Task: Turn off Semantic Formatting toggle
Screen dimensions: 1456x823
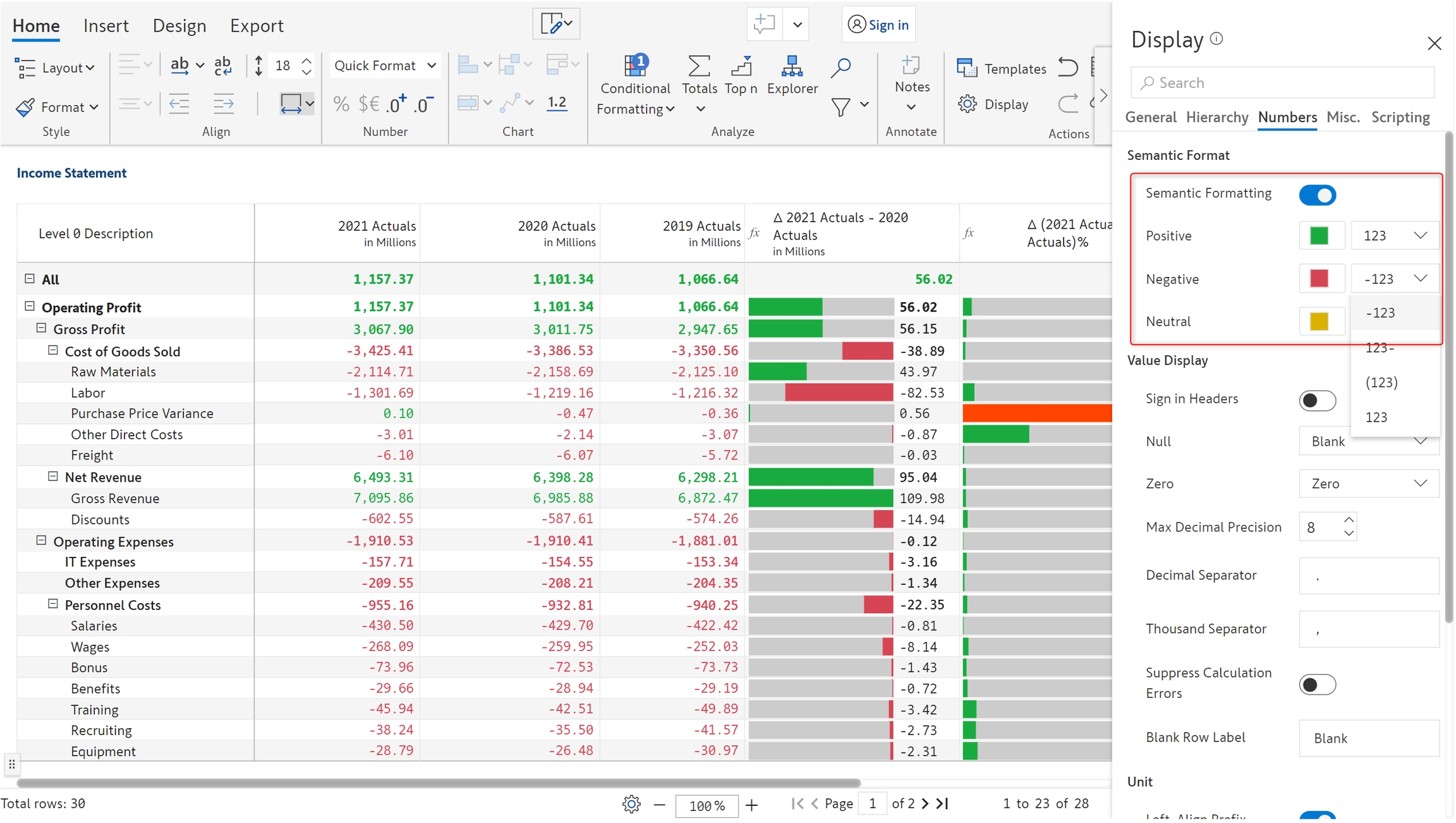Action: (1317, 195)
